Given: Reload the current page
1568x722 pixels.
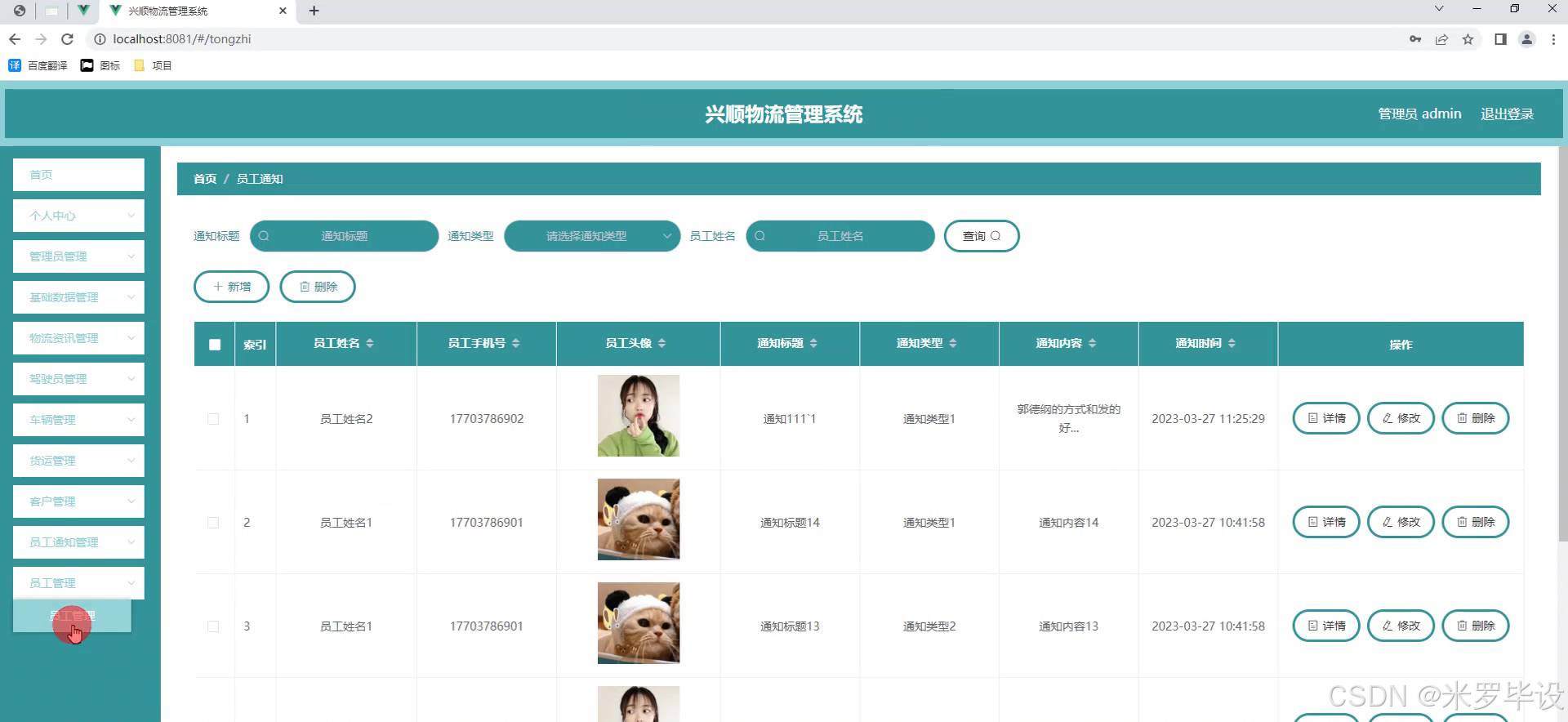Looking at the screenshot, I should tap(68, 39).
